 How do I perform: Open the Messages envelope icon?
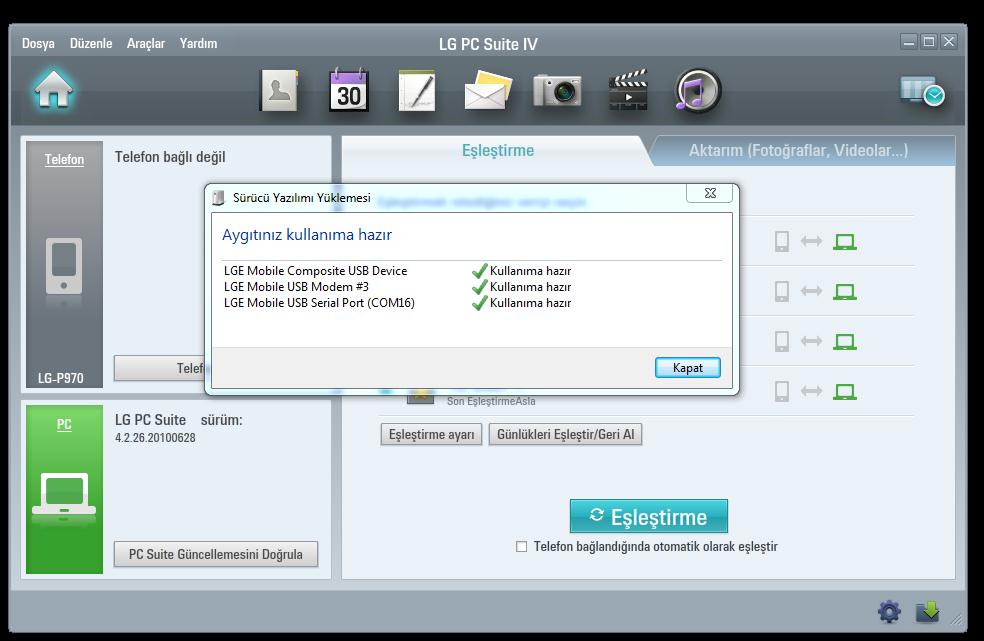(488, 90)
